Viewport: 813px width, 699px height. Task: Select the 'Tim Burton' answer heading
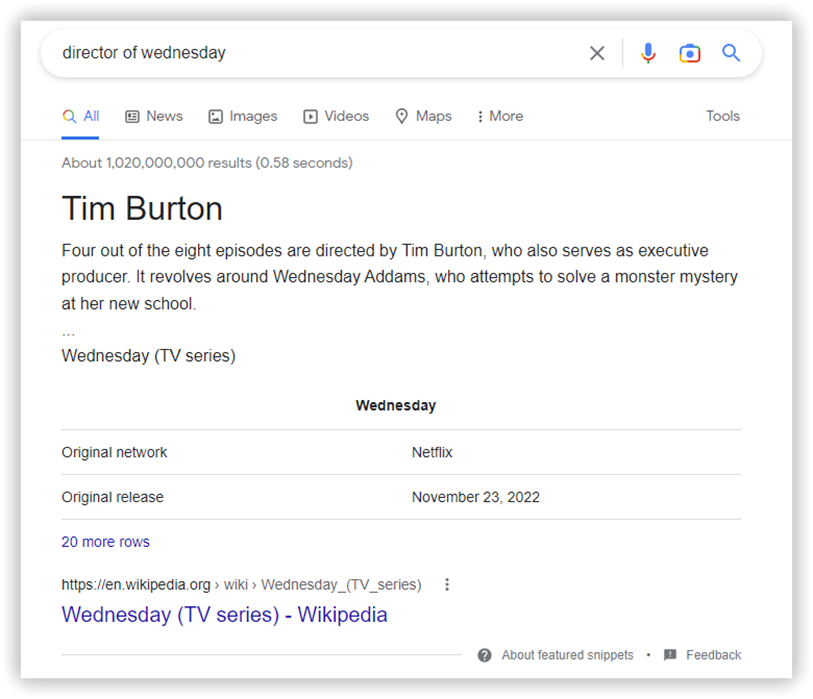point(142,208)
